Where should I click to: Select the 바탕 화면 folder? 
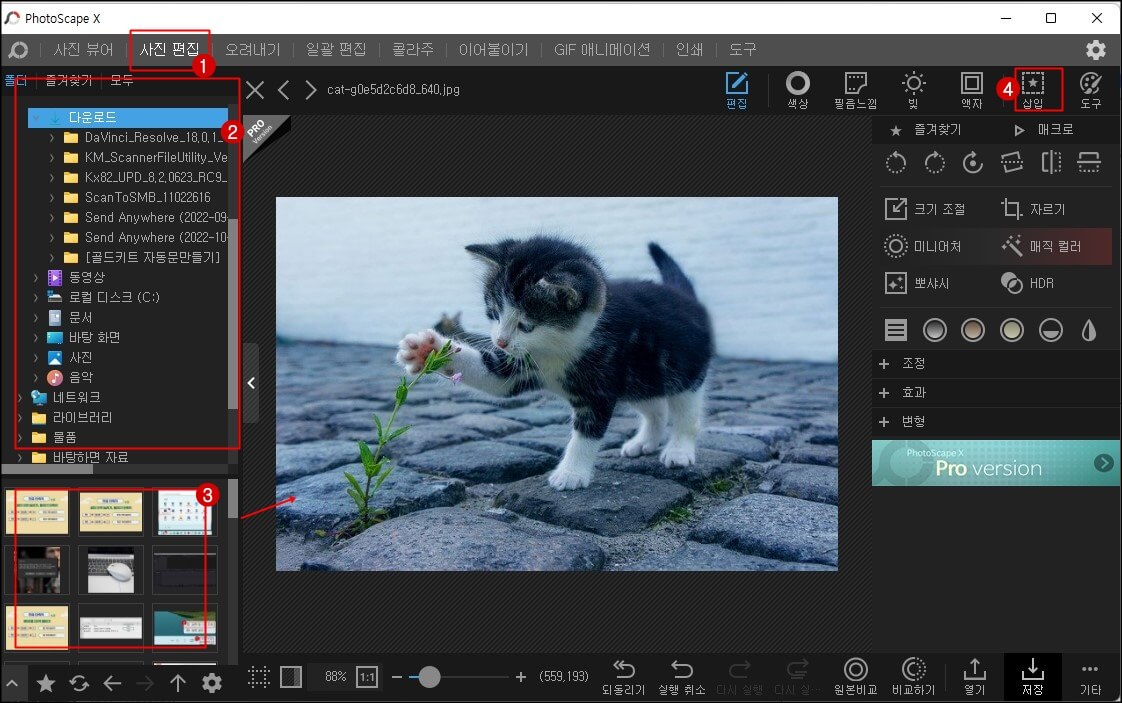[x=94, y=337]
